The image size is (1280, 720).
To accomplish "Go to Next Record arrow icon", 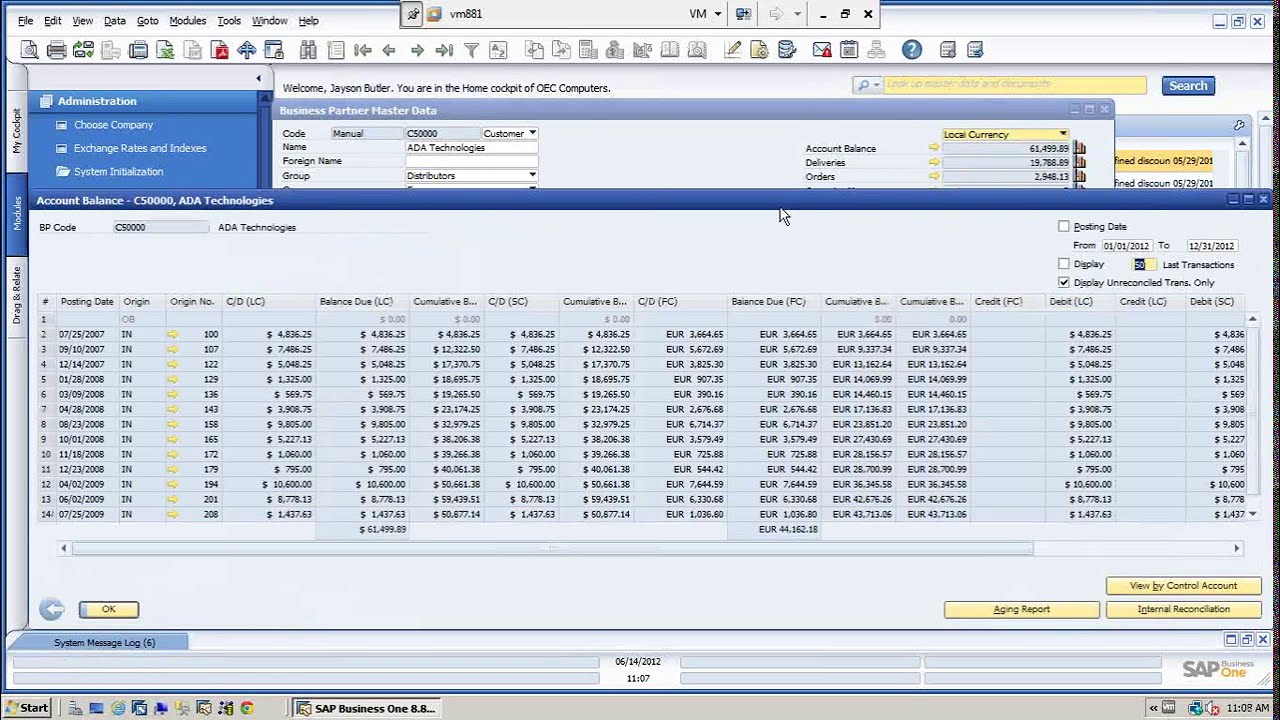I will (x=417, y=50).
